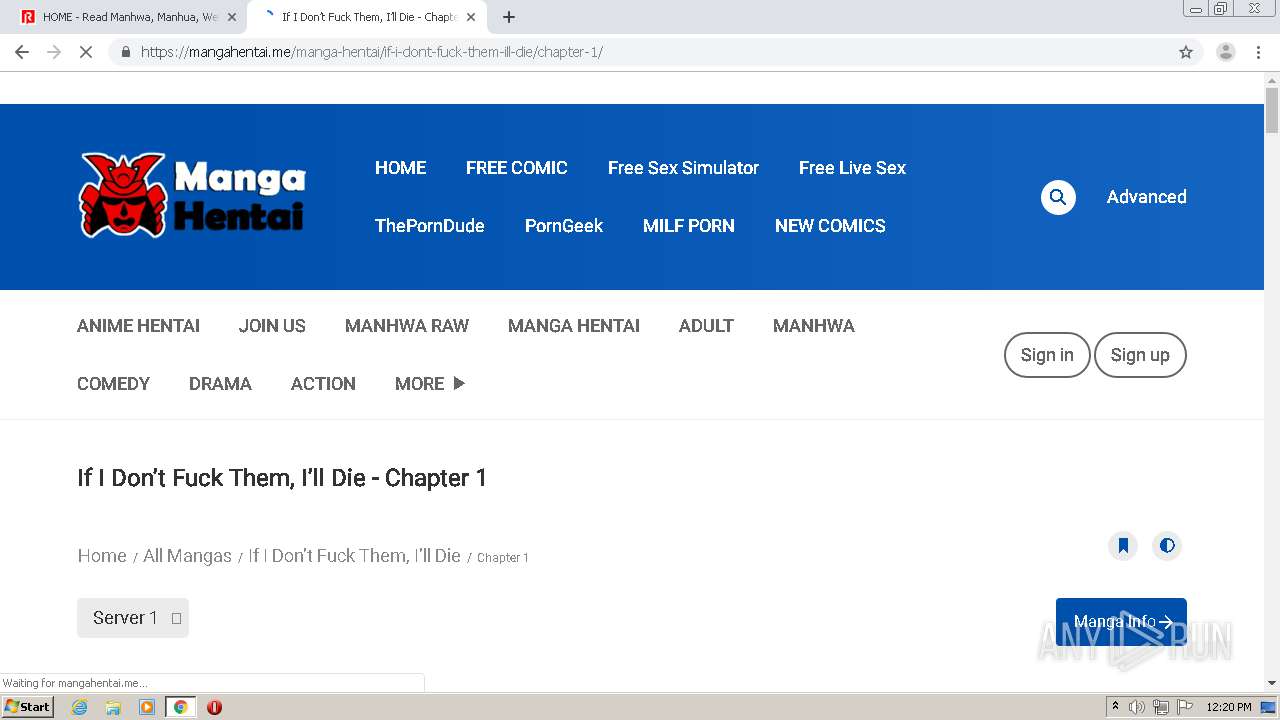The height and width of the screenshot is (720, 1280).
Task: Open the file explorer taskbar icon
Action: tap(113, 707)
